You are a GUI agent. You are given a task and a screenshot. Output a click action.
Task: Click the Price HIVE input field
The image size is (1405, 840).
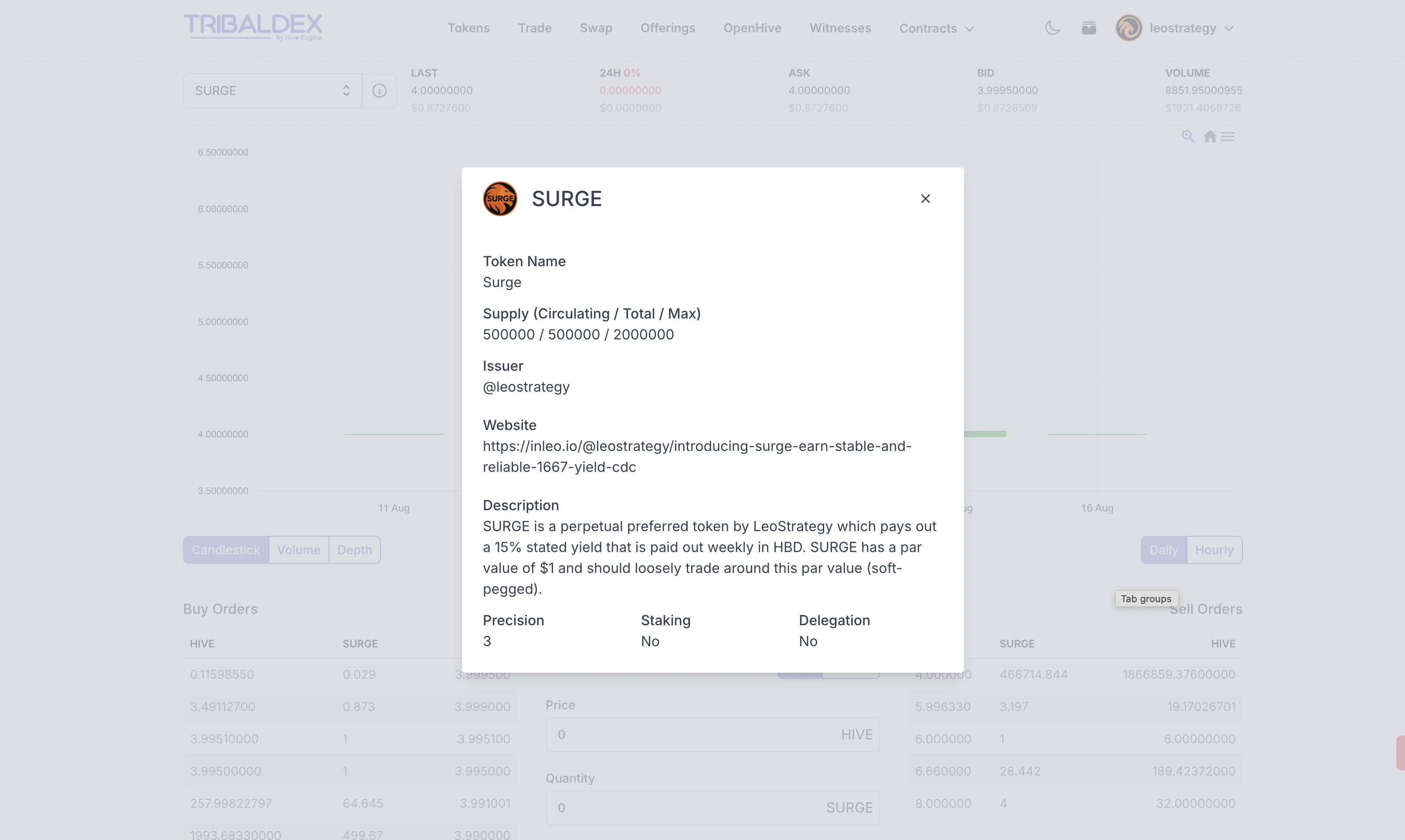696,734
